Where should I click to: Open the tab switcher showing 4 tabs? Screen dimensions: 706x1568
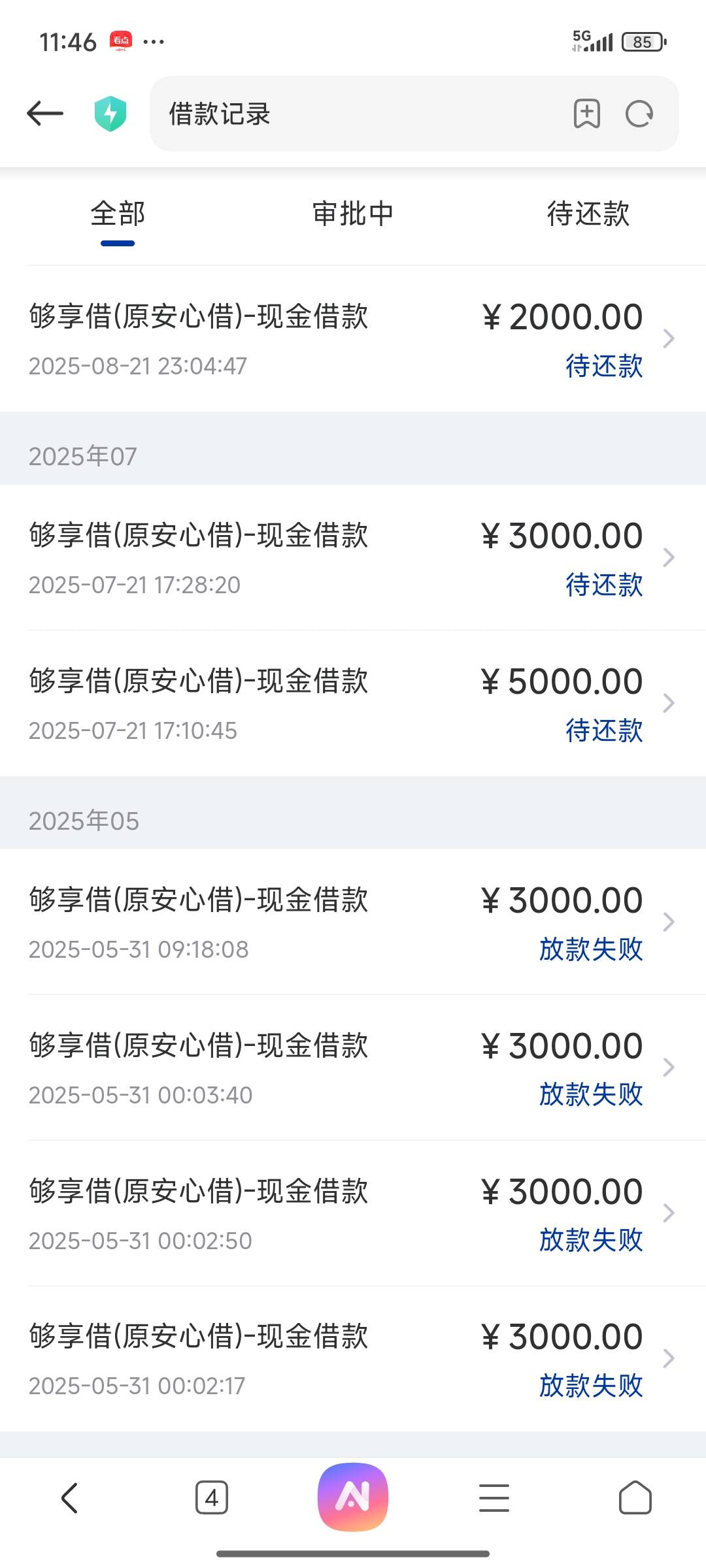pyautogui.click(x=211, y=1497)
